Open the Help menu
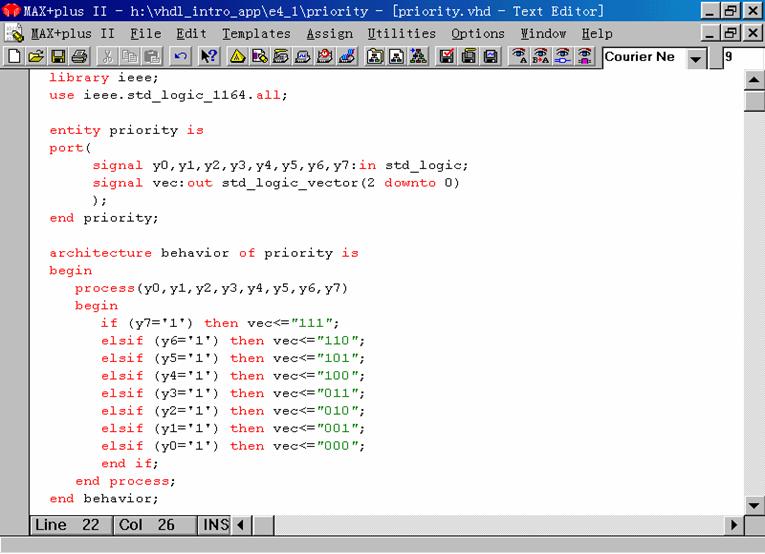Image resolution: width=765 pixels, height=554 pixels. (597, 34)
